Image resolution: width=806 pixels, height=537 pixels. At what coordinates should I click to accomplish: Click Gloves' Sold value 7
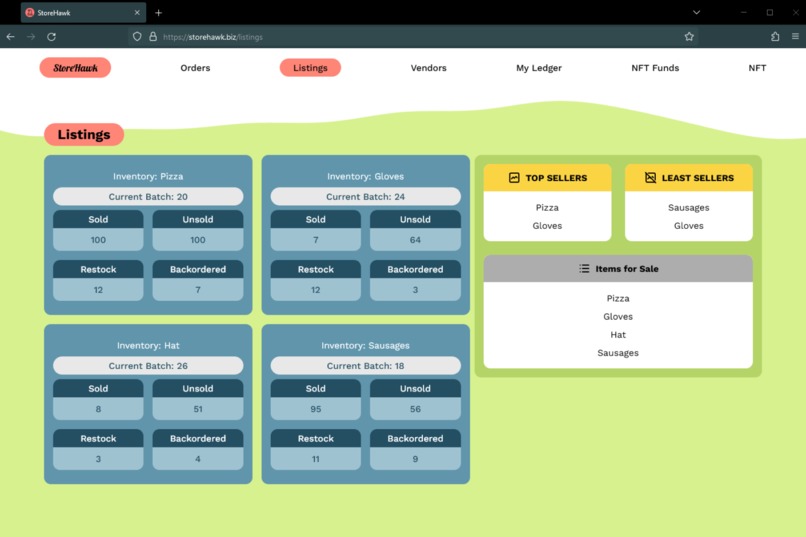[316, 240]
